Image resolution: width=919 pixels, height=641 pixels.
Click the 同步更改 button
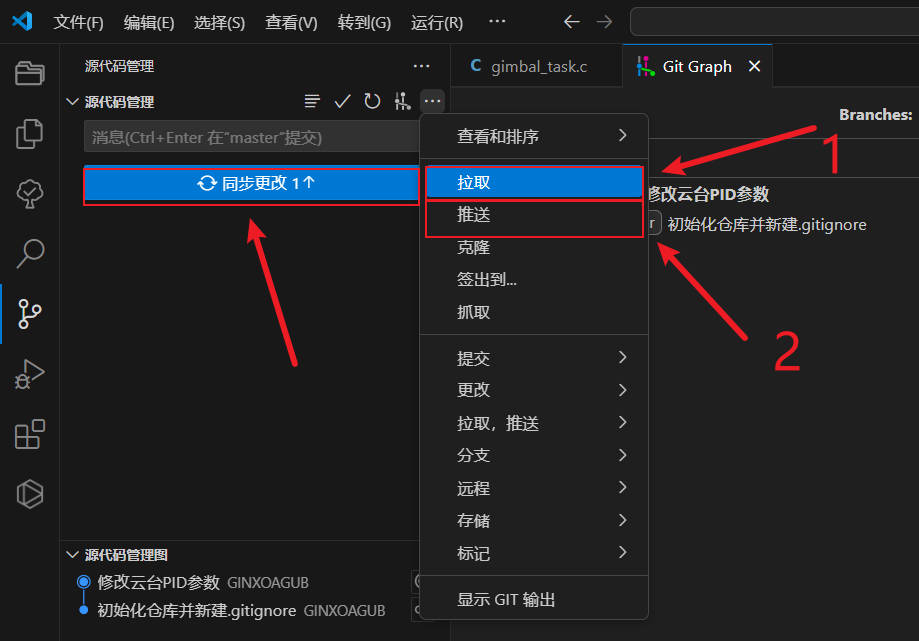click(251, 184)
